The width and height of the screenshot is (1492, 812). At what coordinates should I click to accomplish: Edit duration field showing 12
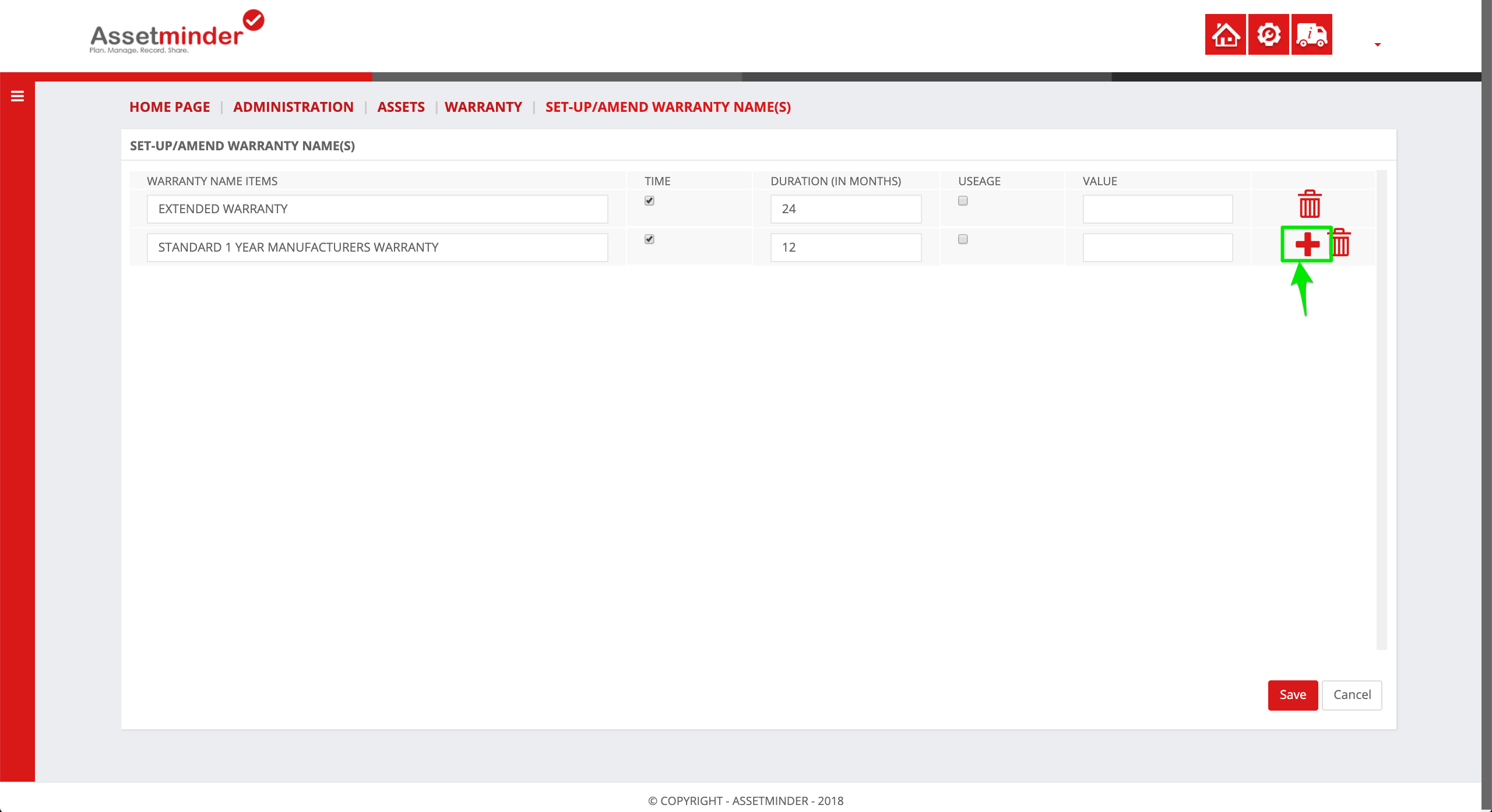pos(846,248)
